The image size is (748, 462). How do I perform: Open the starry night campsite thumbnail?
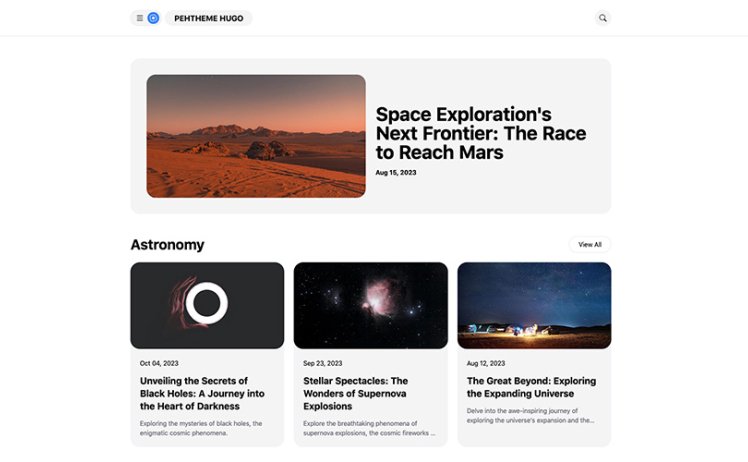coord(534,305)
